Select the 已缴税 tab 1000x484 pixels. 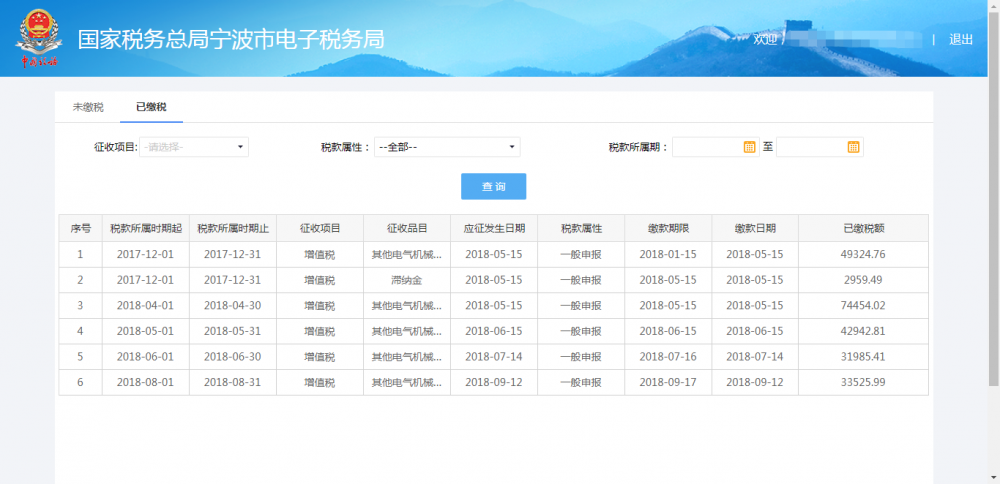pos(151,107)
